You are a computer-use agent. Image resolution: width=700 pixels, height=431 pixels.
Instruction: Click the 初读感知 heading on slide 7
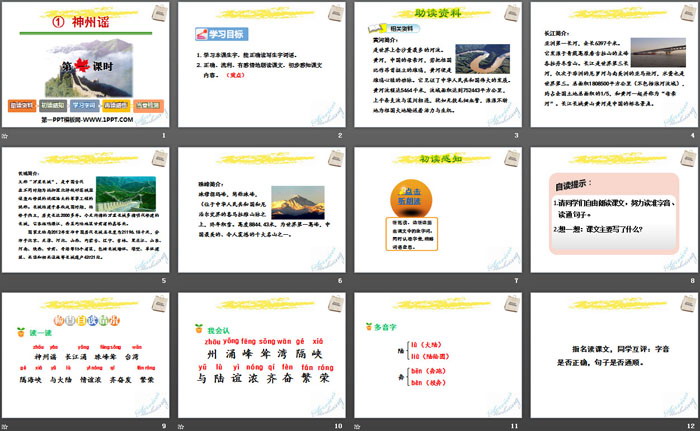tap(441, 159)
